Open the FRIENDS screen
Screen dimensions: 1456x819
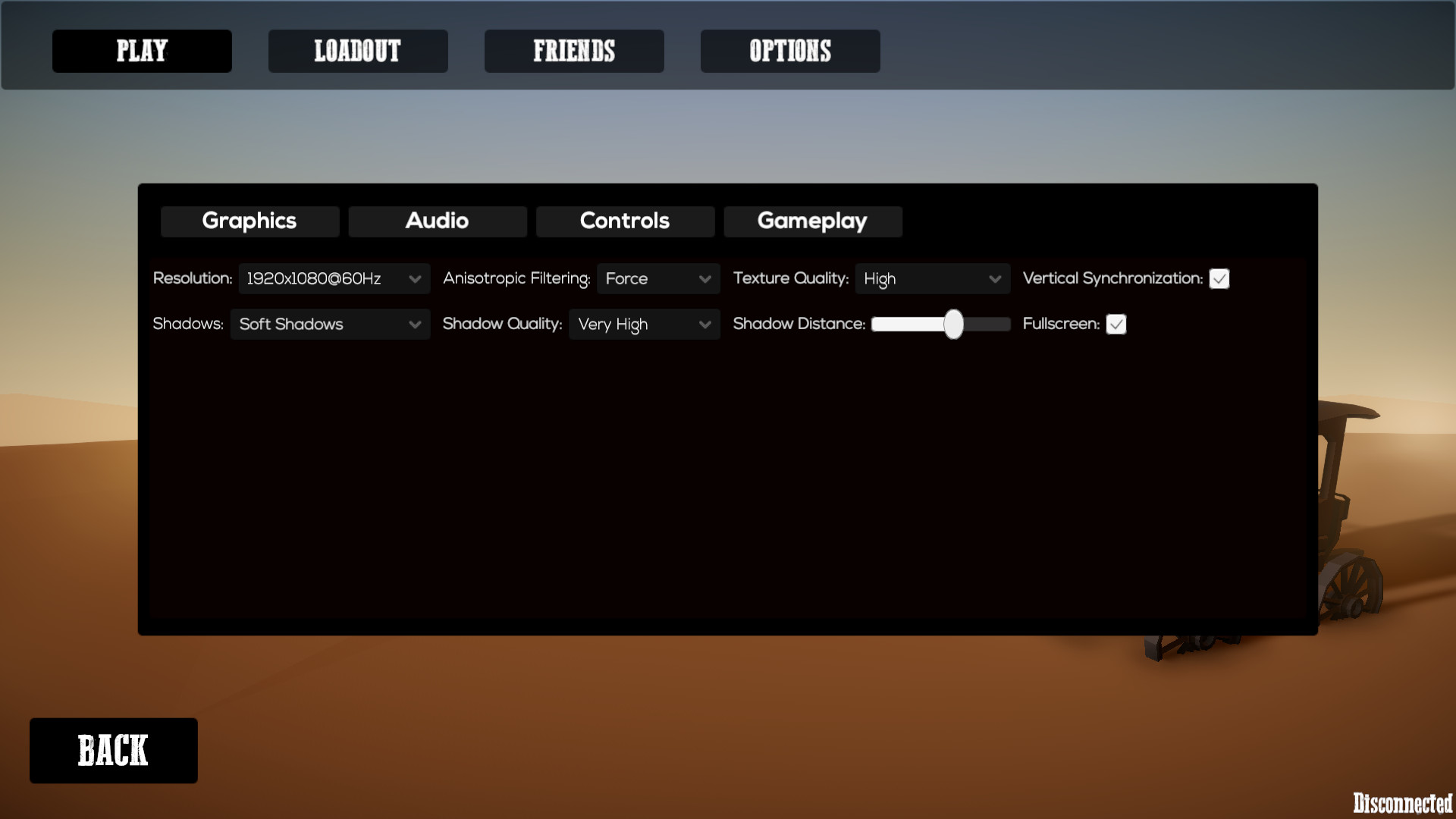click(x=574, y=51)
